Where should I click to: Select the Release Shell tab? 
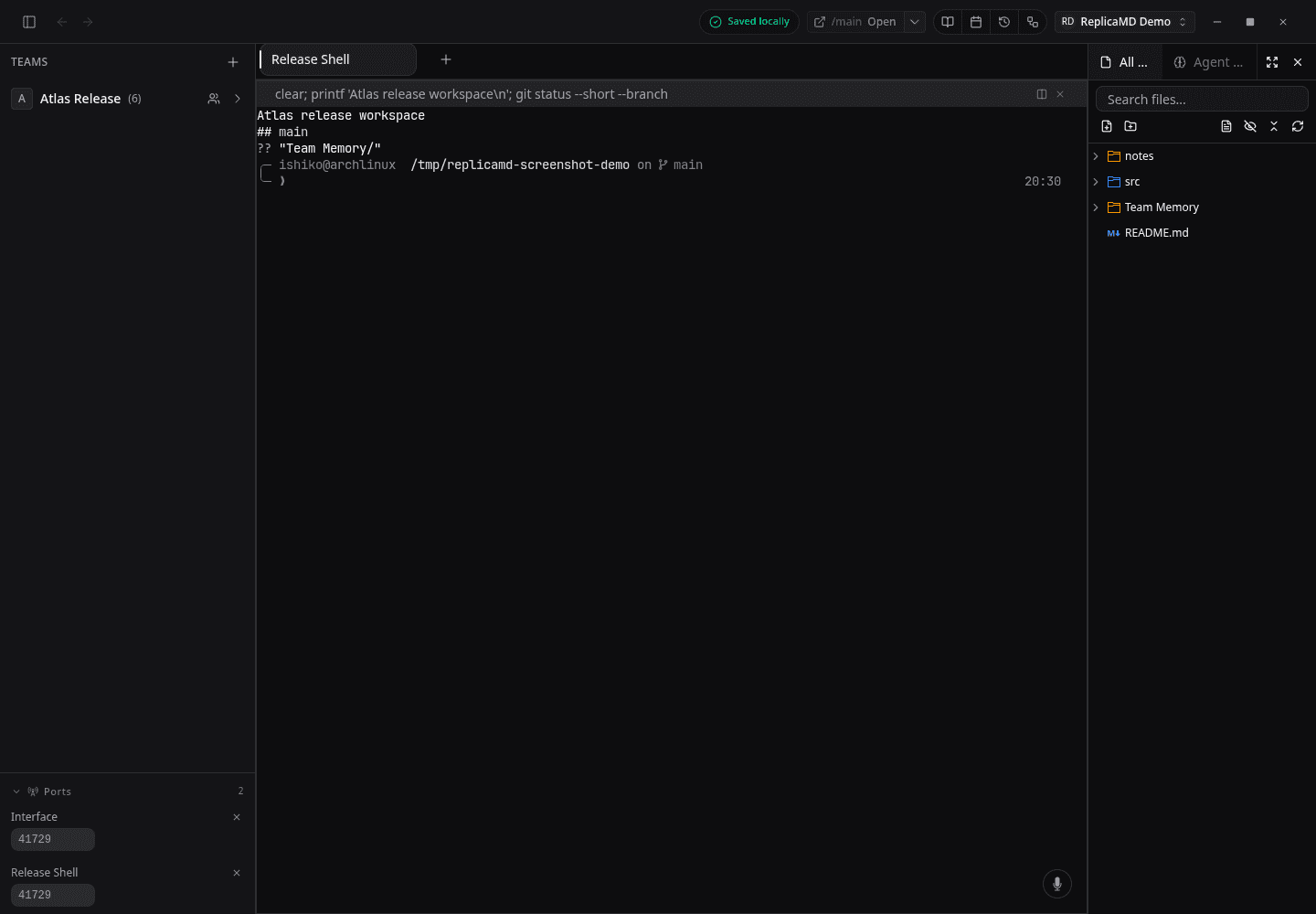tap(337, 59)
